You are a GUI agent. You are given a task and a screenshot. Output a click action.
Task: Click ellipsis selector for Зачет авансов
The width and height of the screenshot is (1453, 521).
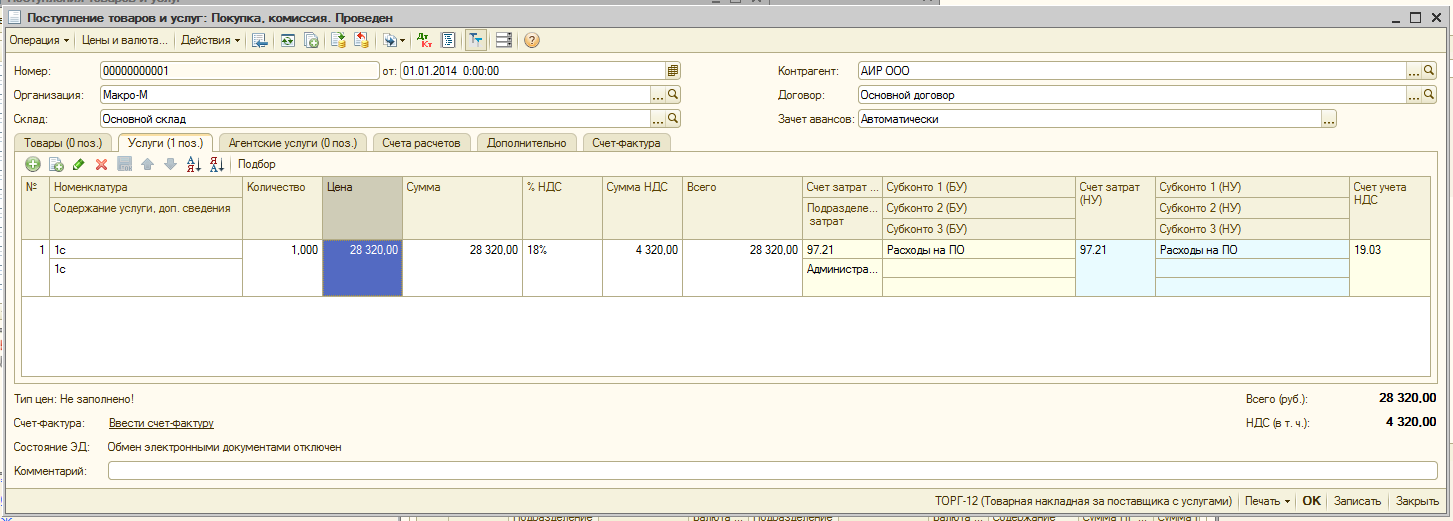tap(1328, 119)
